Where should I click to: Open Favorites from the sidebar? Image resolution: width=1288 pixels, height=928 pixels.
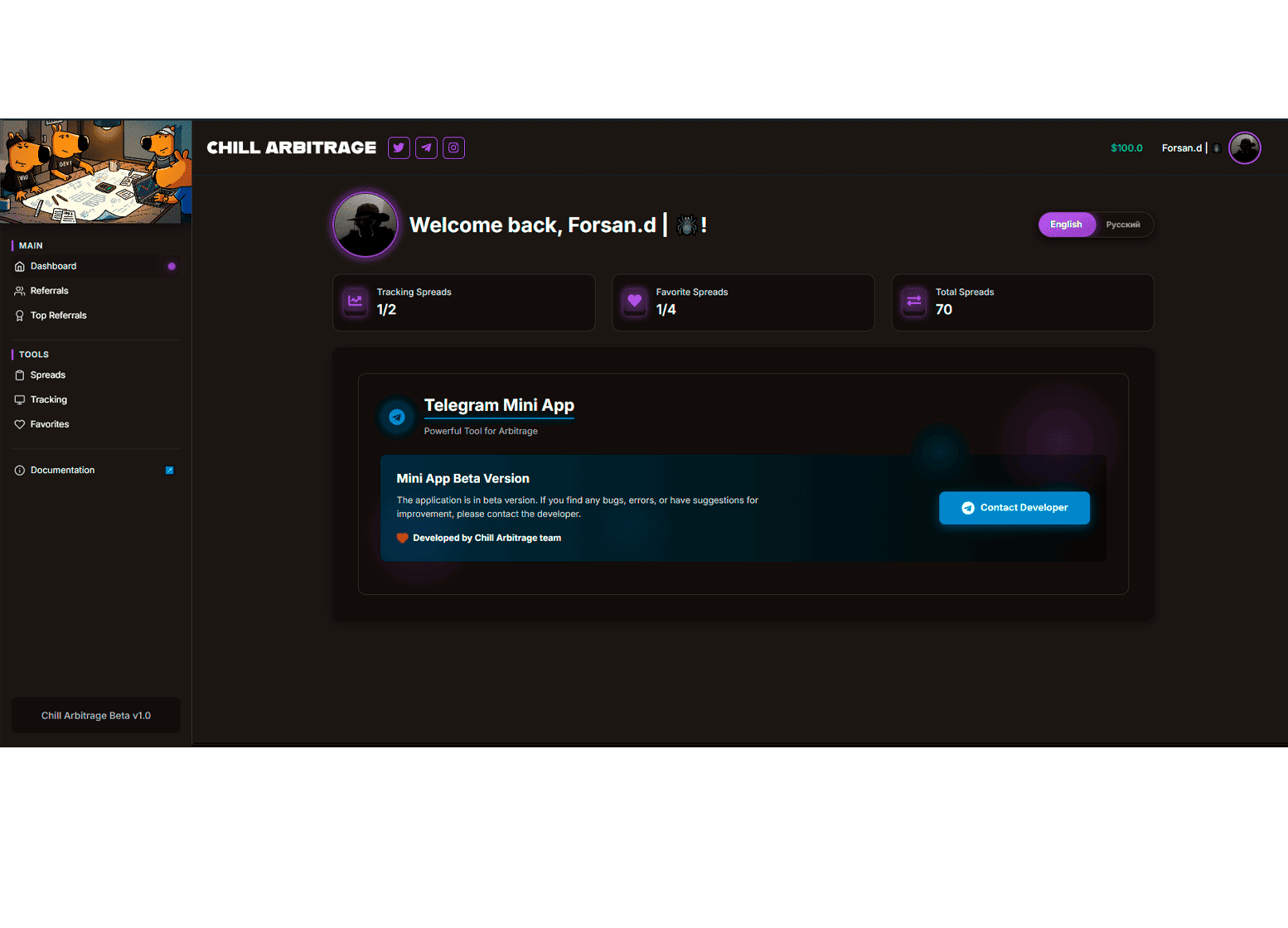50,424
